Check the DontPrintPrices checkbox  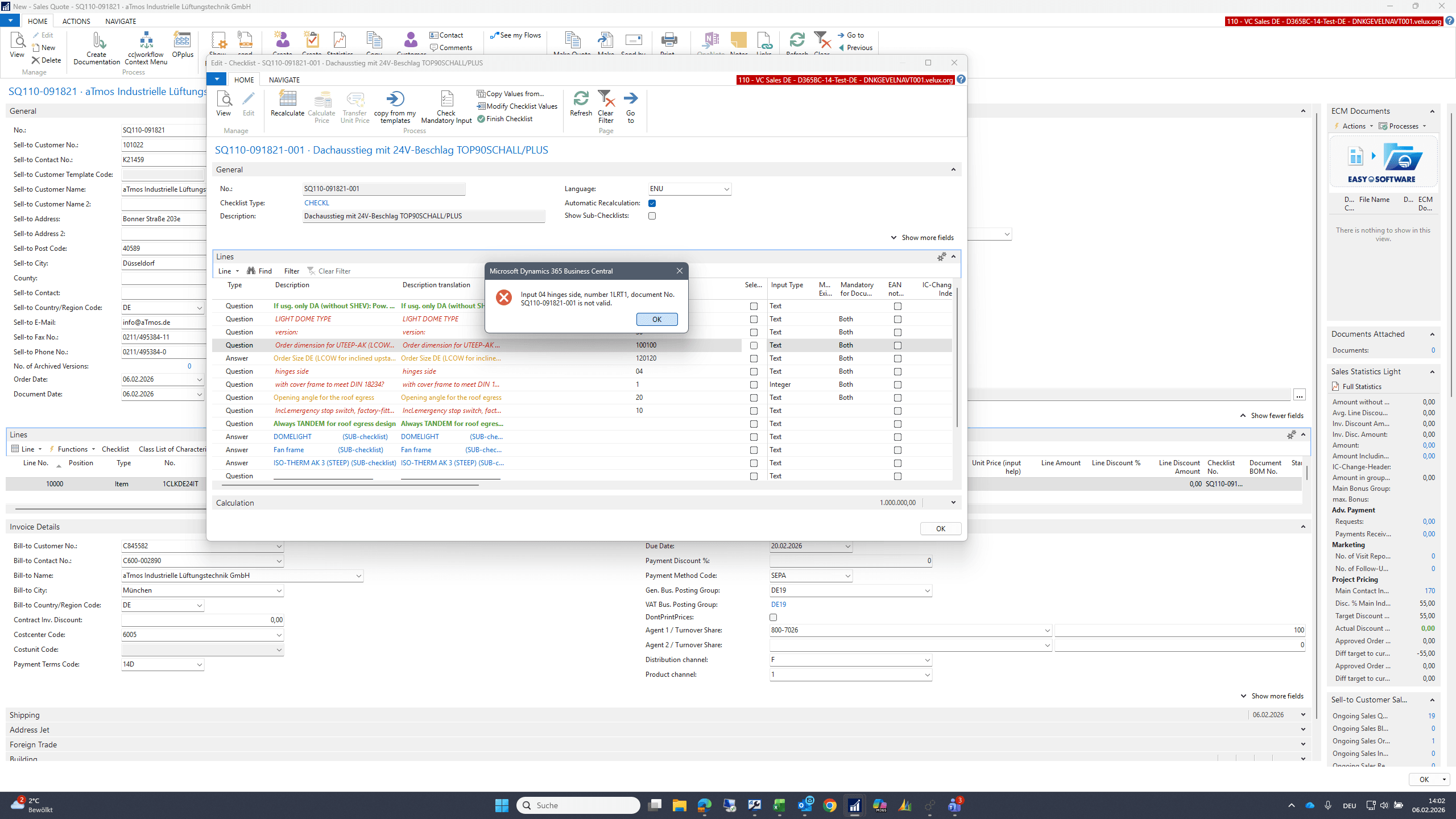tap(773, 617)
